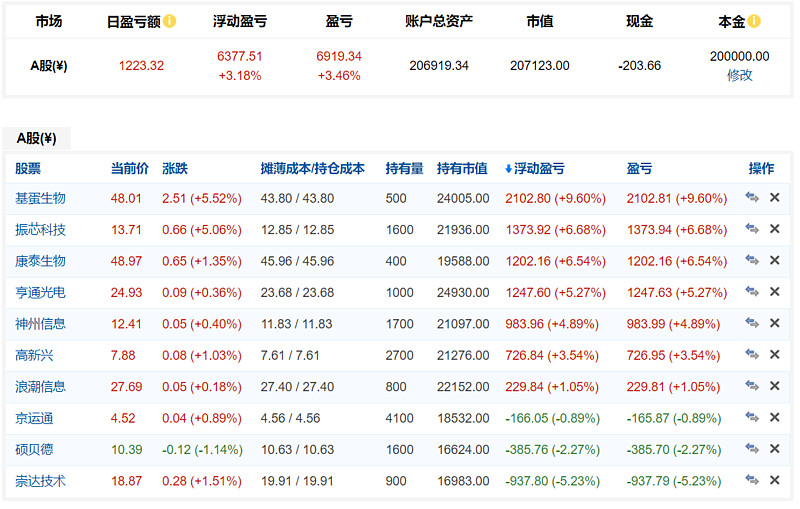Open trade action for 振芯科技 row
Screen dimensions: 800x509
752,229
